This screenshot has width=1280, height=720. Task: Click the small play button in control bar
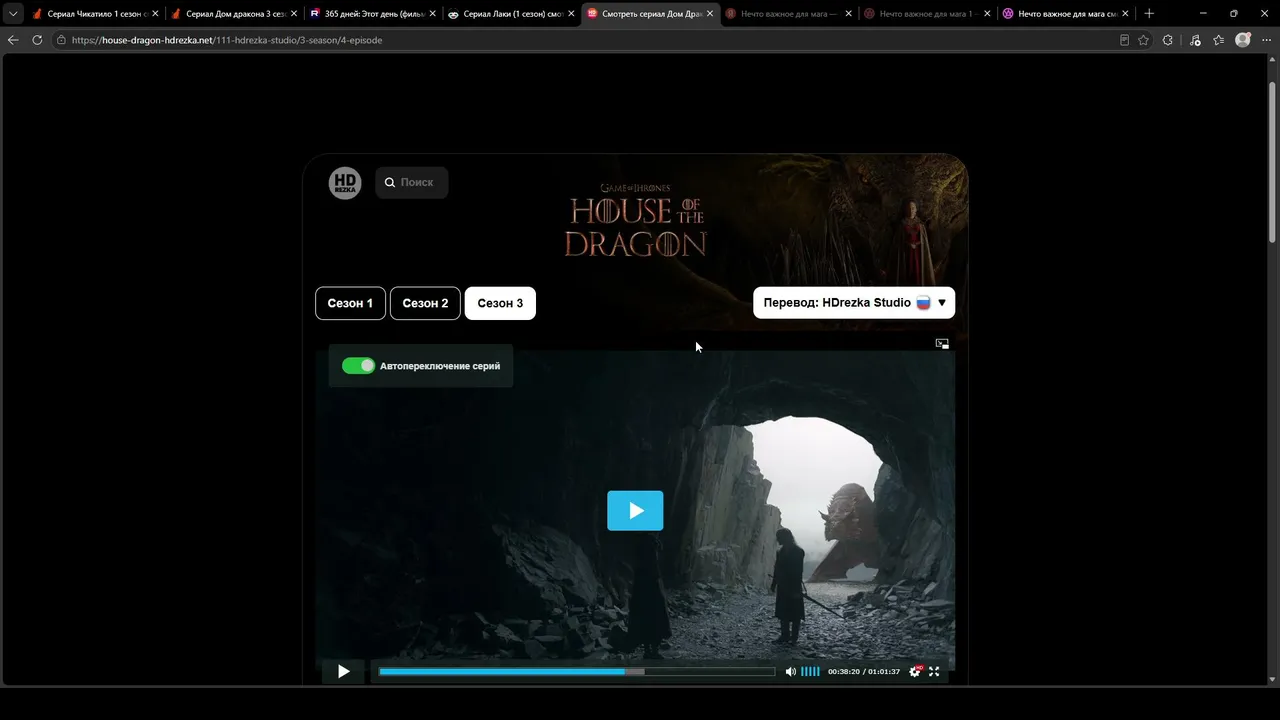coord(343,672)
